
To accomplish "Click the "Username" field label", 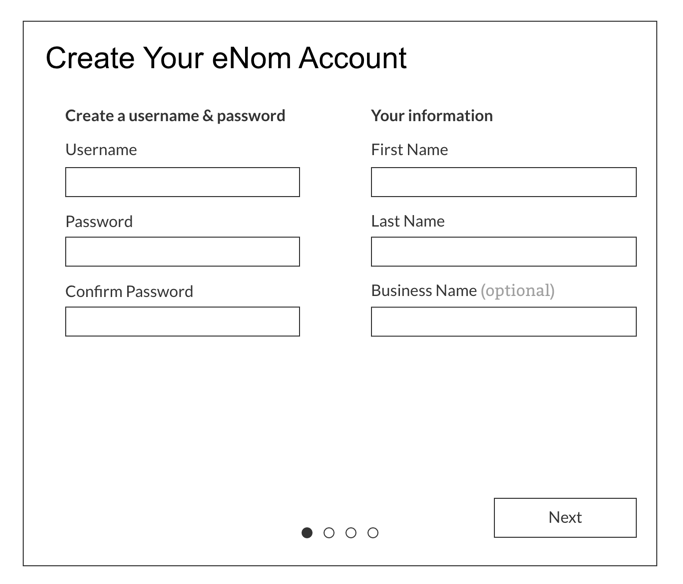I will tap(101, 150).
